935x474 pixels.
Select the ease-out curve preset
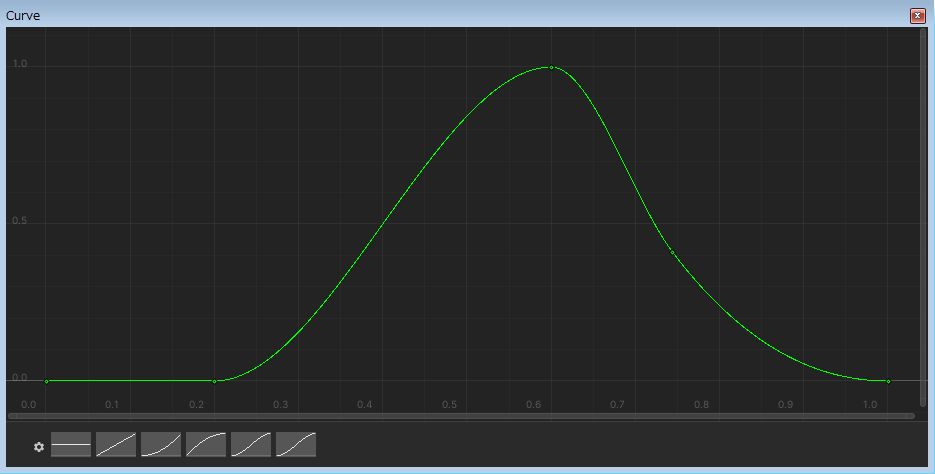tap(206, 444)
